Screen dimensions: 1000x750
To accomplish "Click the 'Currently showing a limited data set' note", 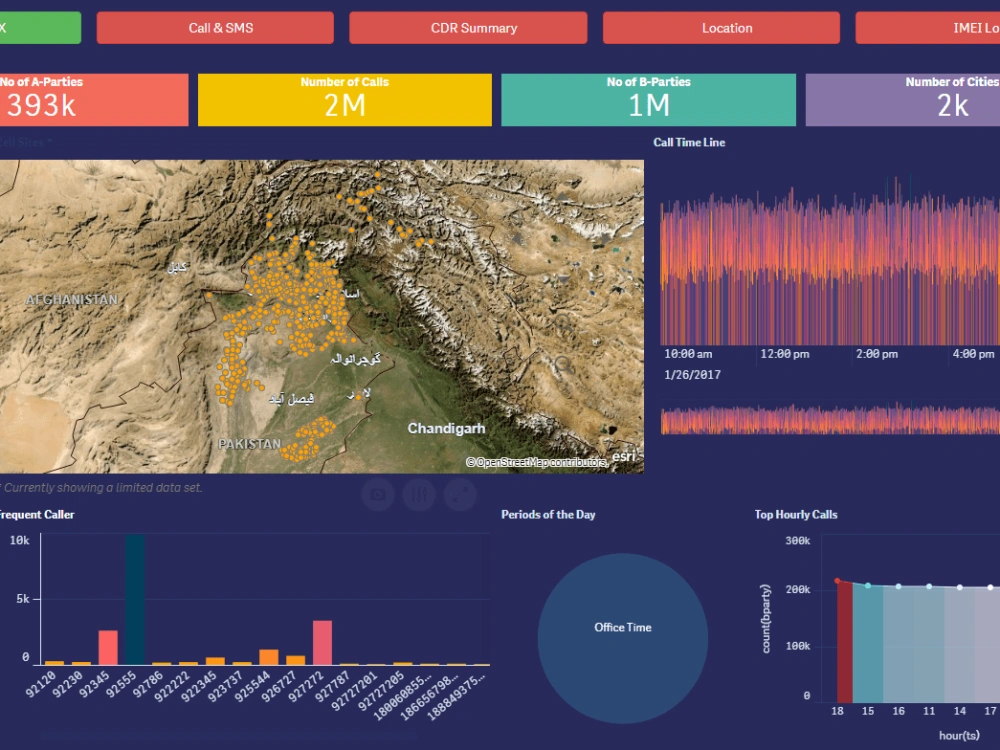I will pos(103,488).
